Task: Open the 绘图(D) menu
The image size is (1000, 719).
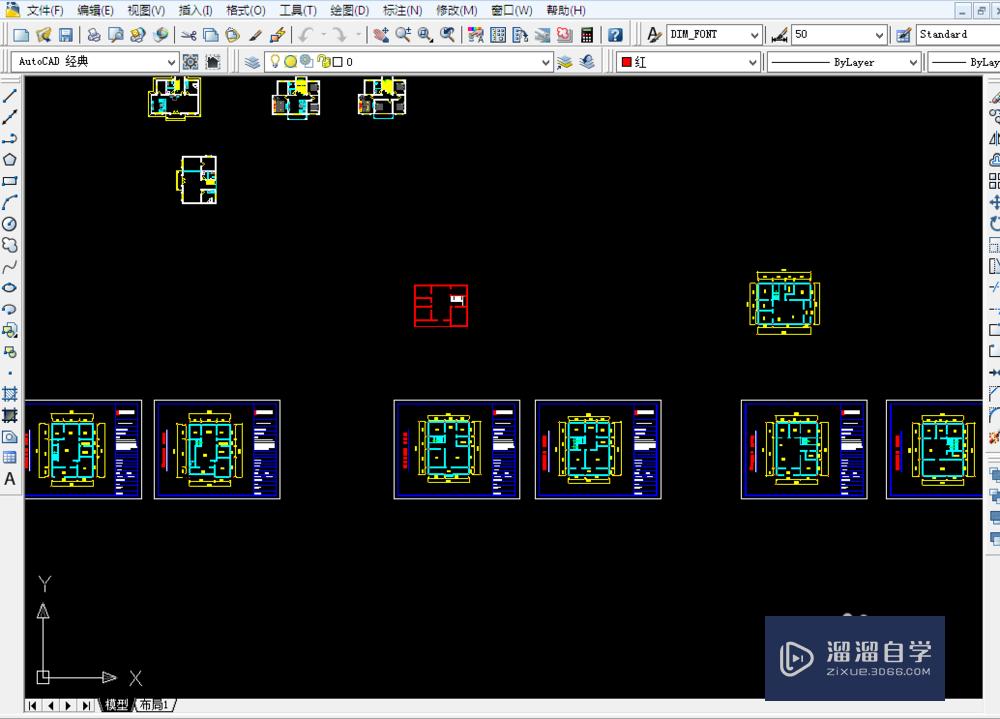Action: tap(347, 10)
